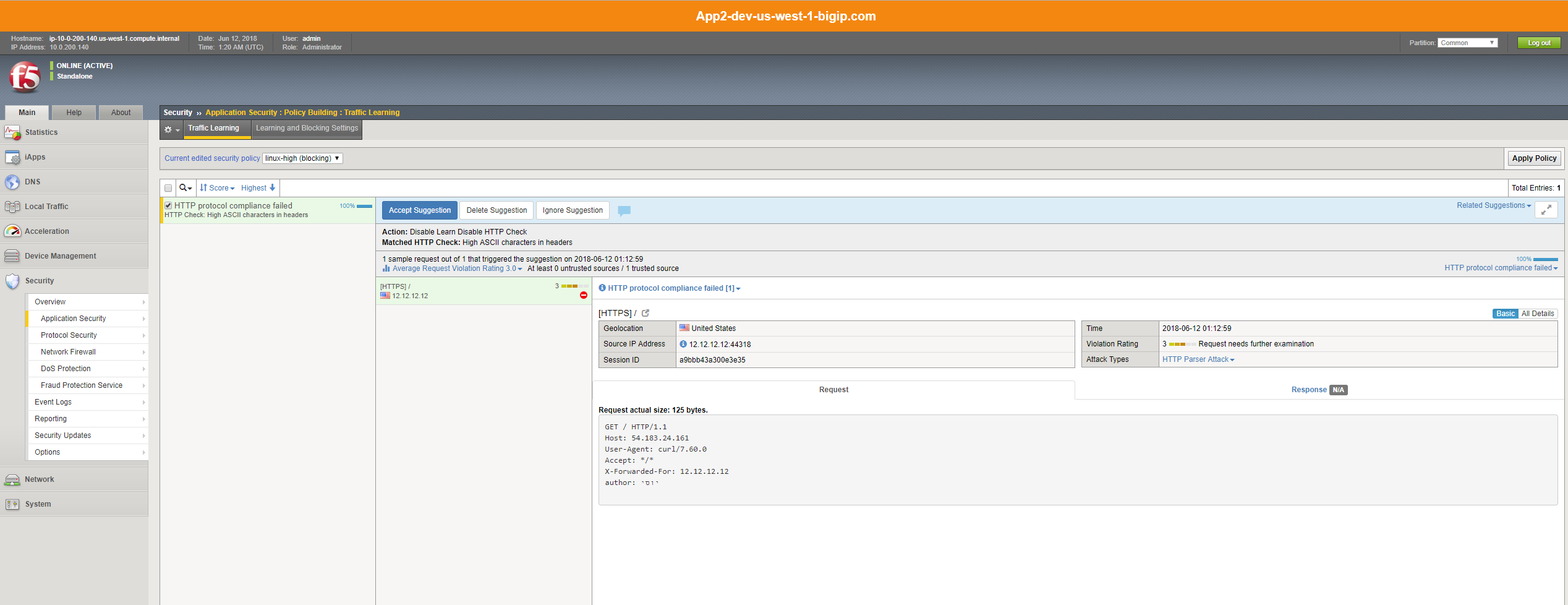Open Fraud Protection Service menu item
1568x605 pixels.
(x=88, y=385)
